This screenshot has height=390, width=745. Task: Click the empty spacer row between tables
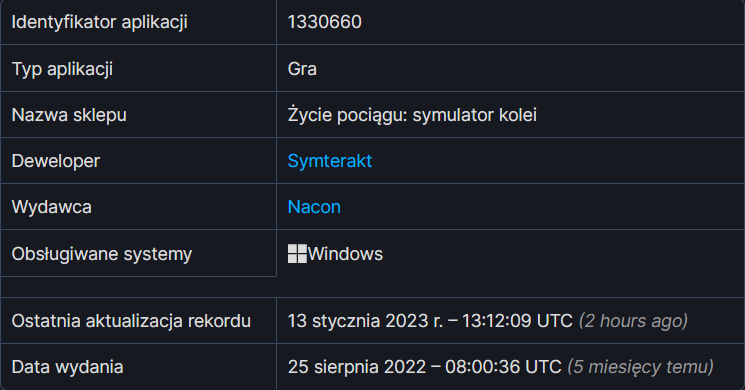pos(372,287)
